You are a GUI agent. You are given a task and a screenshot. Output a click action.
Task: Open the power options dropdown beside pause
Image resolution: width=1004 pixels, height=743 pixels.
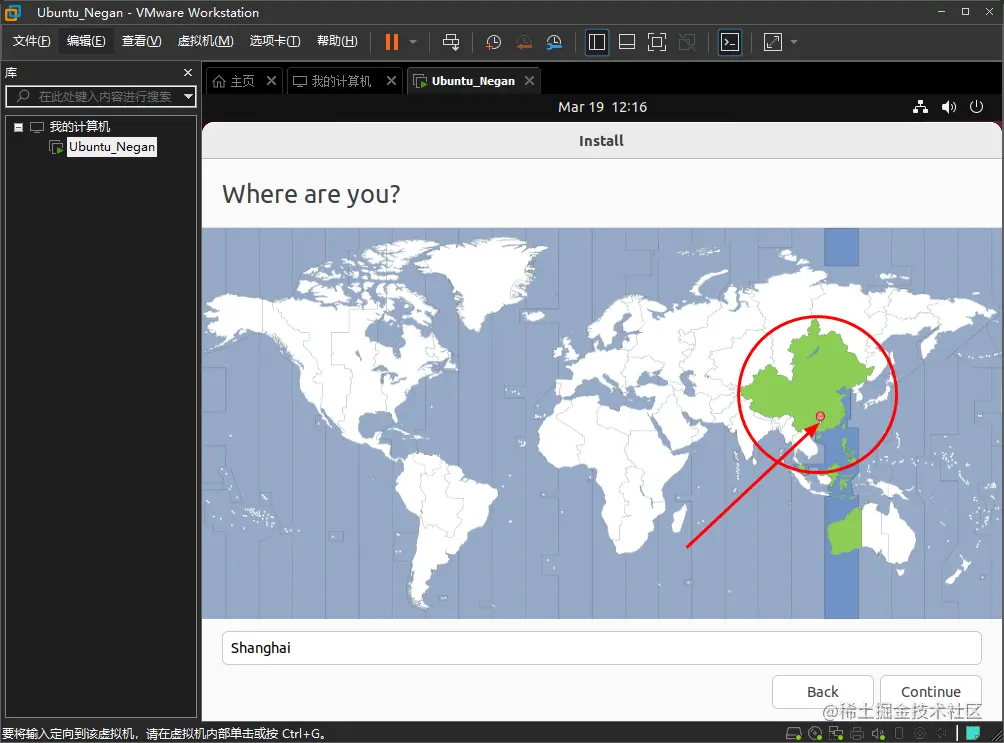tap(413, 42)
